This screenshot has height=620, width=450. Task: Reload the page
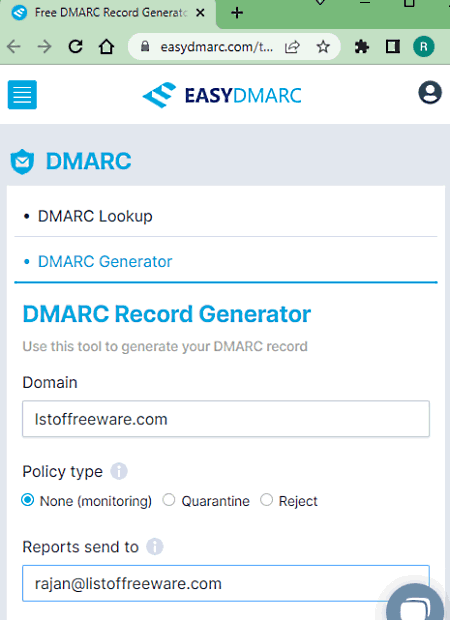tap(75, 47)
